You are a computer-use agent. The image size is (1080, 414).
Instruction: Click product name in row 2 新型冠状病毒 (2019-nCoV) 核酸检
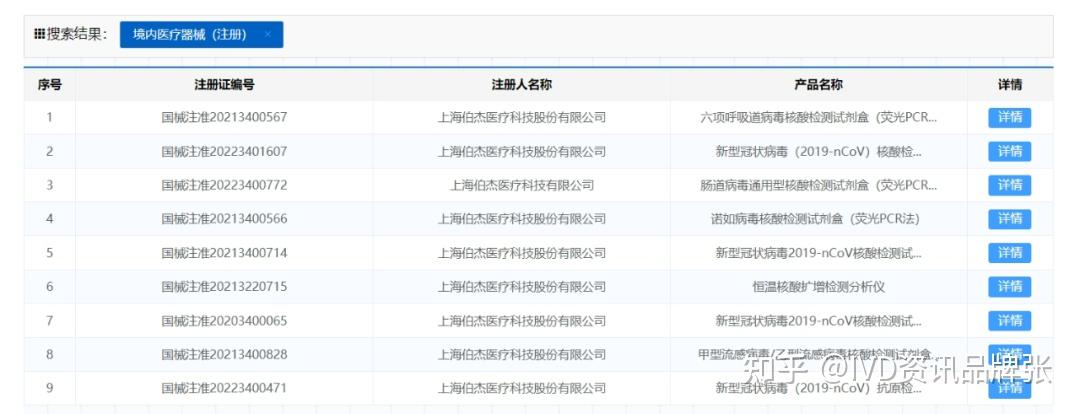click(x=818, y=152)
